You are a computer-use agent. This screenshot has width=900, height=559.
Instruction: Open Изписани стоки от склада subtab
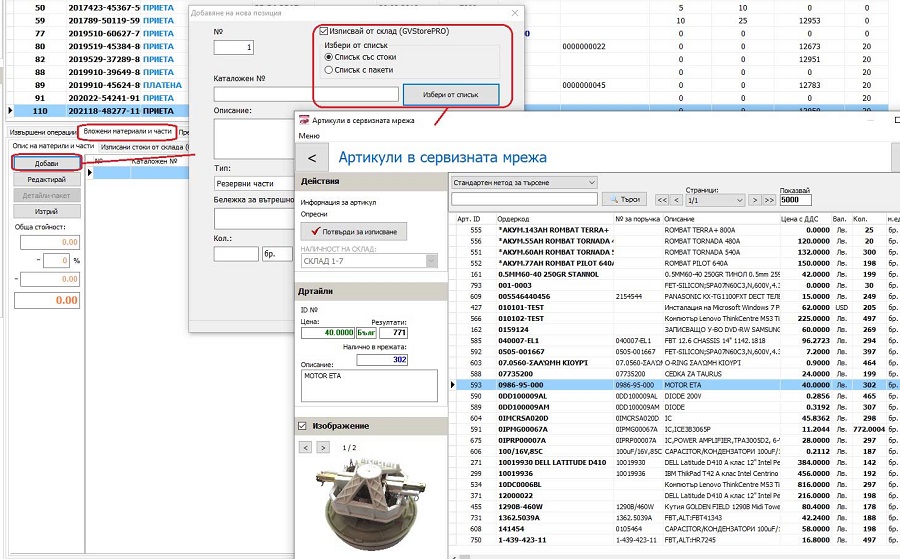[x=143, y=147]
